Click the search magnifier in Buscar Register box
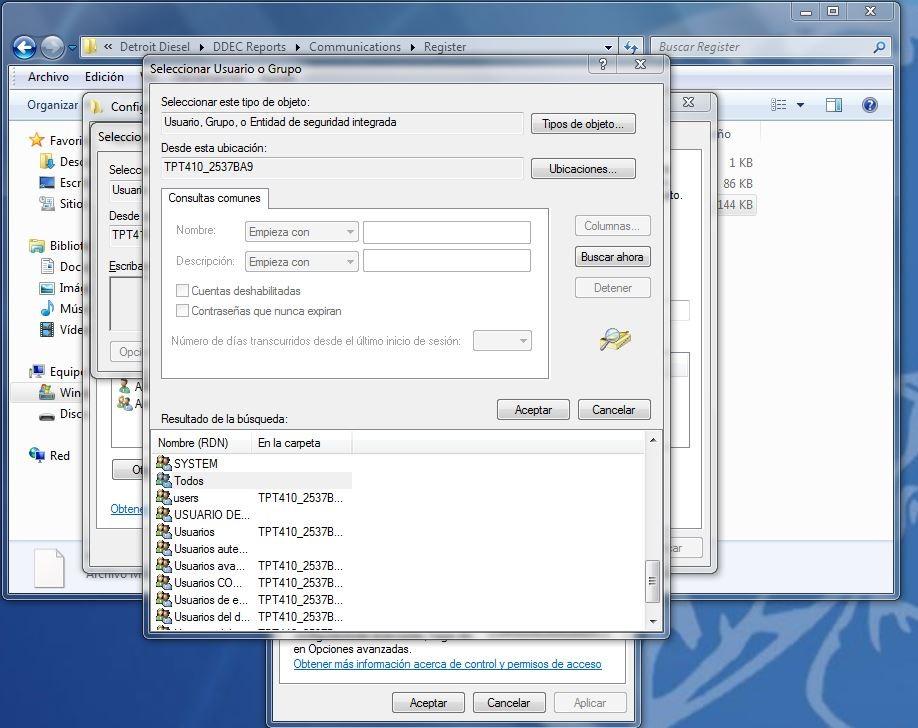918x728 pixels. pyautogui.click(x=879, y=47)
